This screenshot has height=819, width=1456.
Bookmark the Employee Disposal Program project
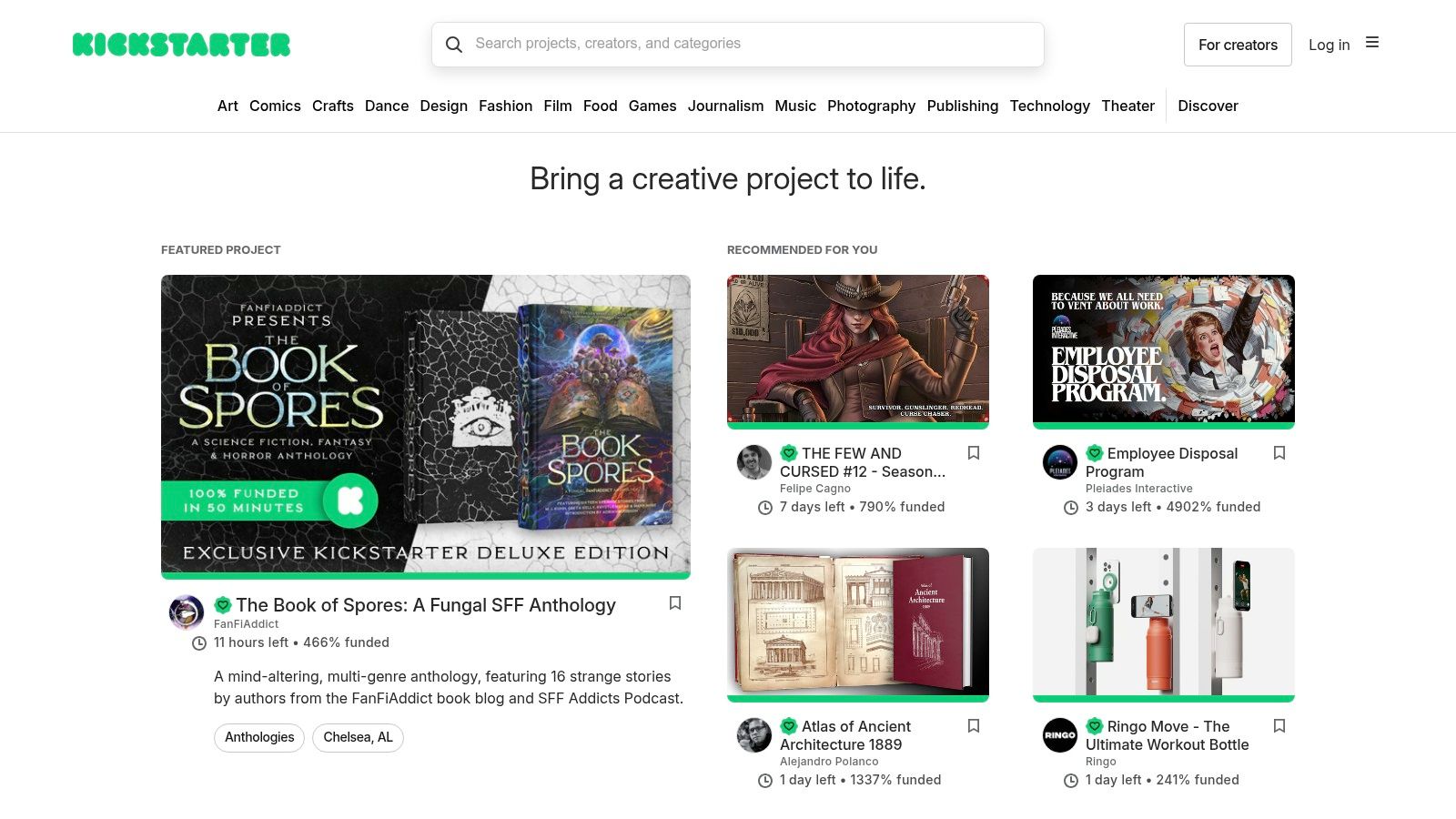(x=1279, y=452)
